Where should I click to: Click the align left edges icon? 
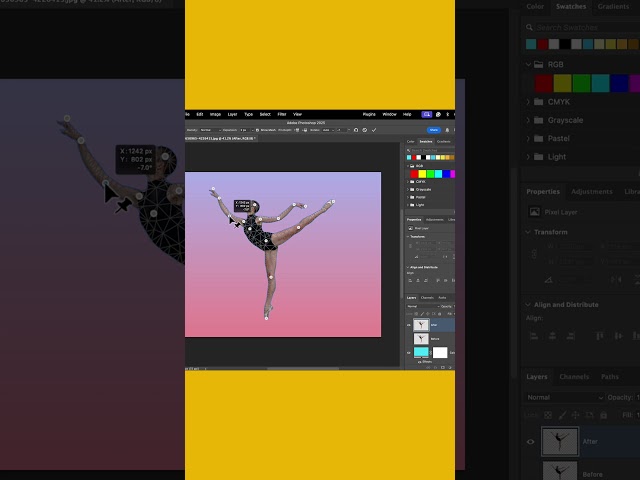(410, 280)
